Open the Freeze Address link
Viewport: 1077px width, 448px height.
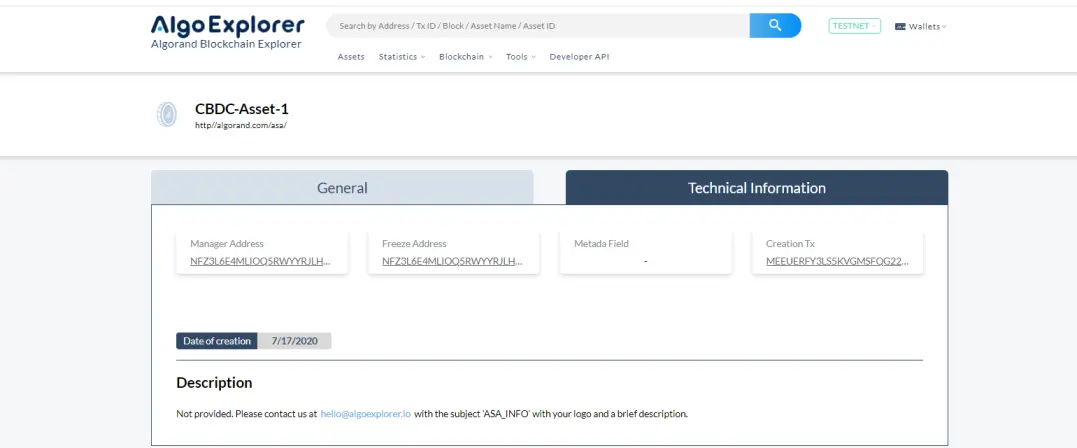click(453, 261)
